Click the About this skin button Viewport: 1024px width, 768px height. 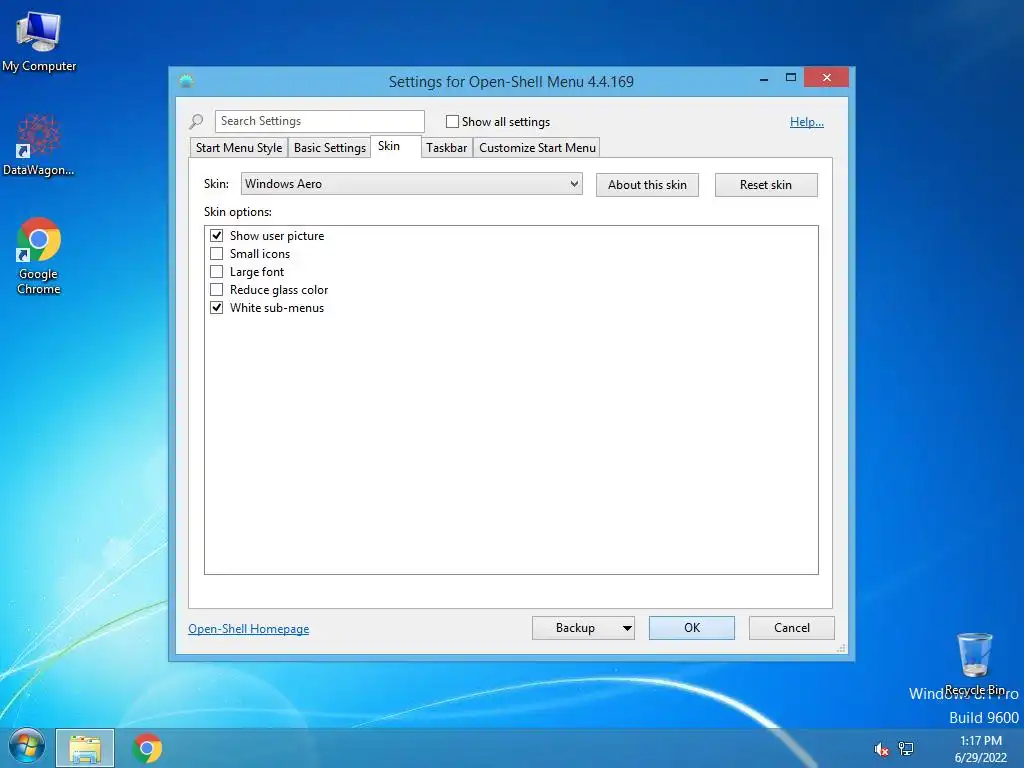[x=647, y=185]
